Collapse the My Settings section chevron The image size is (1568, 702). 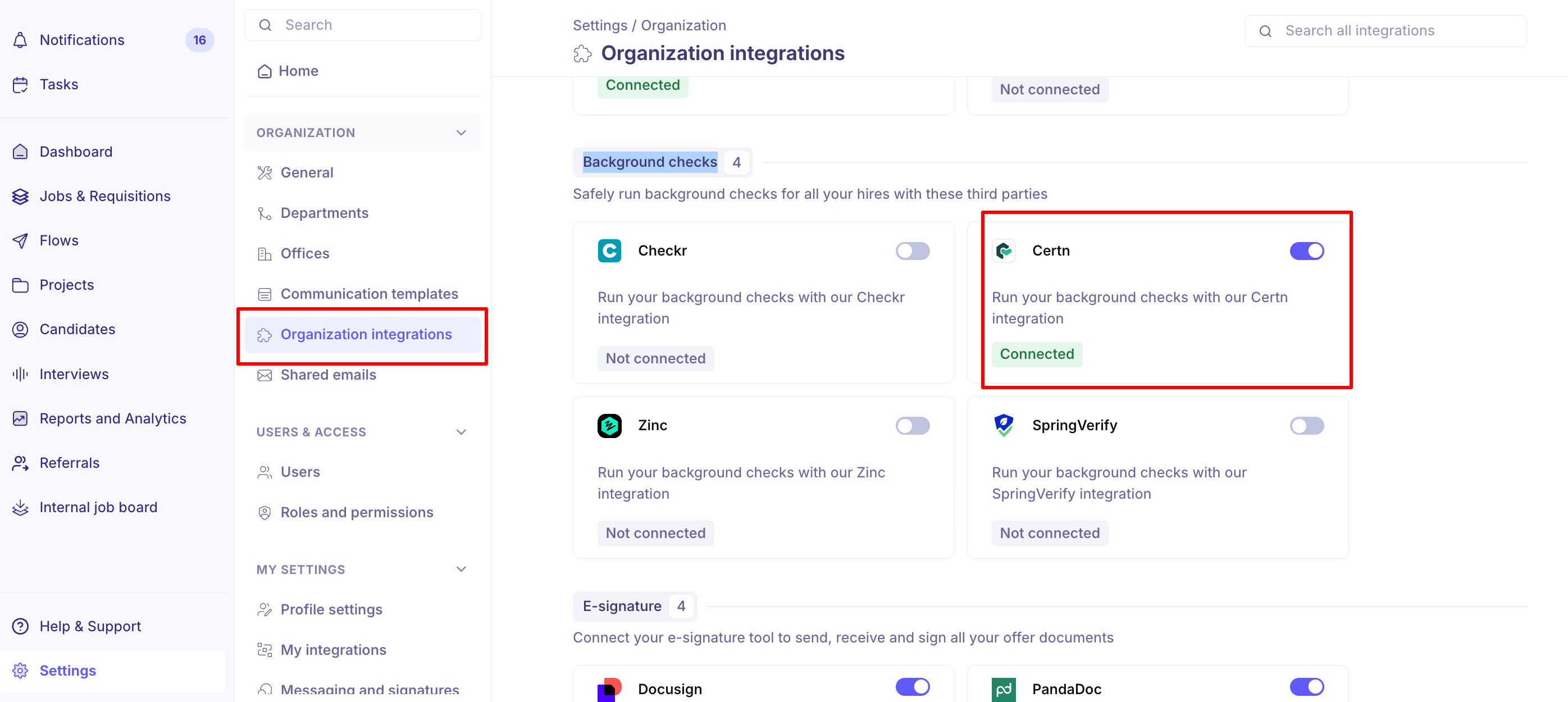[x=462, y=569]
